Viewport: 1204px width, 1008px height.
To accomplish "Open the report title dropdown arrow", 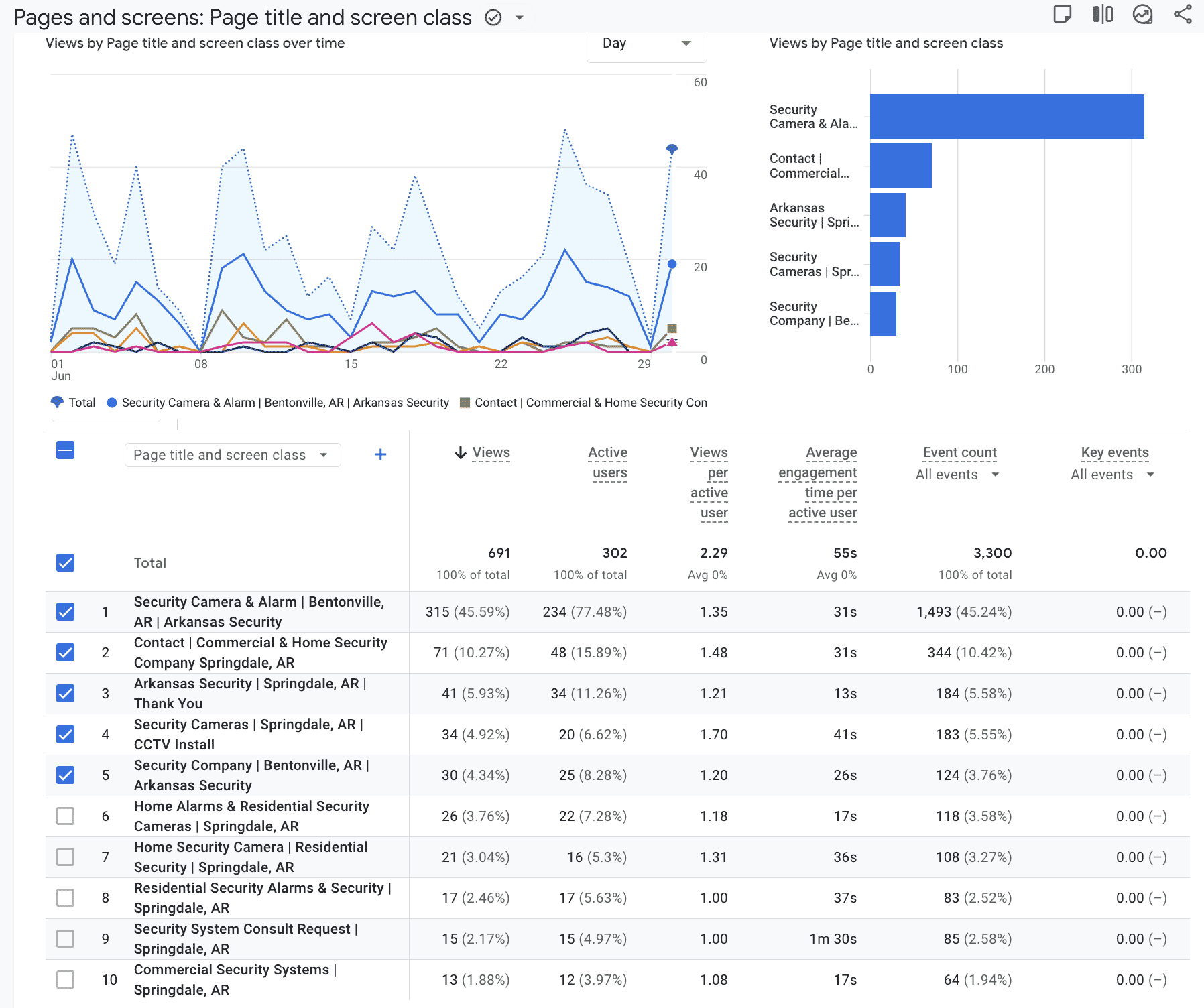I will (x=520, y=17).
